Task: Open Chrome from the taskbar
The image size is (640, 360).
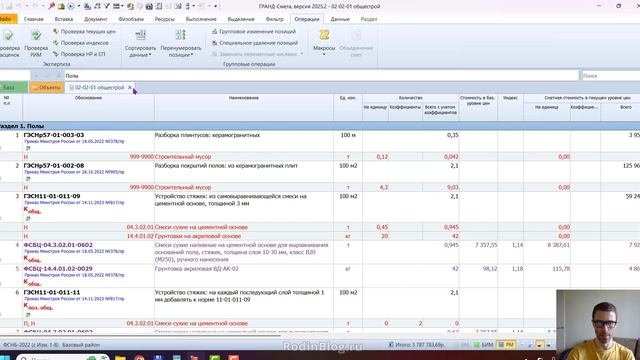Action: click(x=140, y=358)
